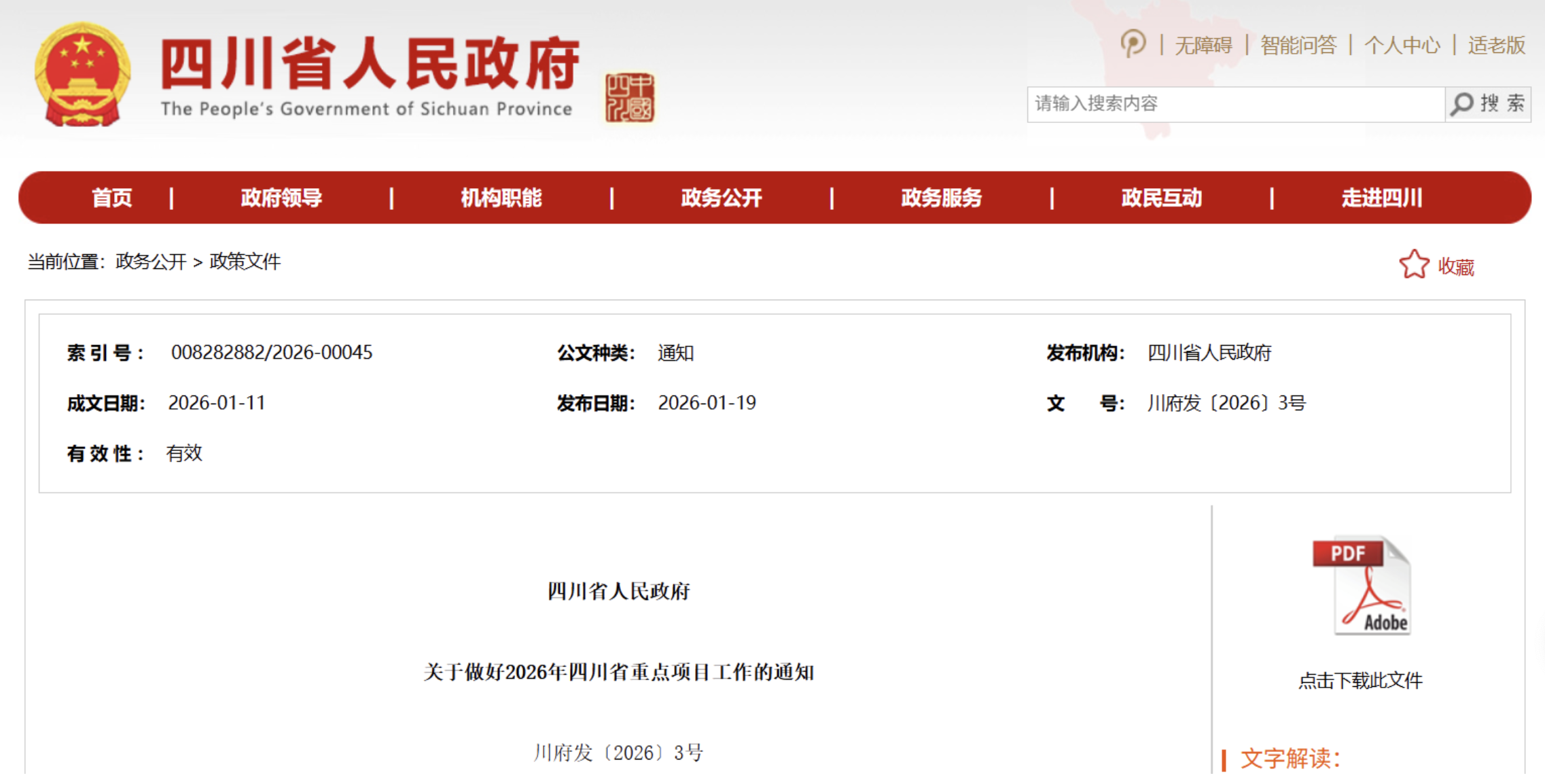The width and height of the screenshot is (1545, 784).
Task: Click the Sichuan government national emblem logo
Action: [x=82, y=75]
